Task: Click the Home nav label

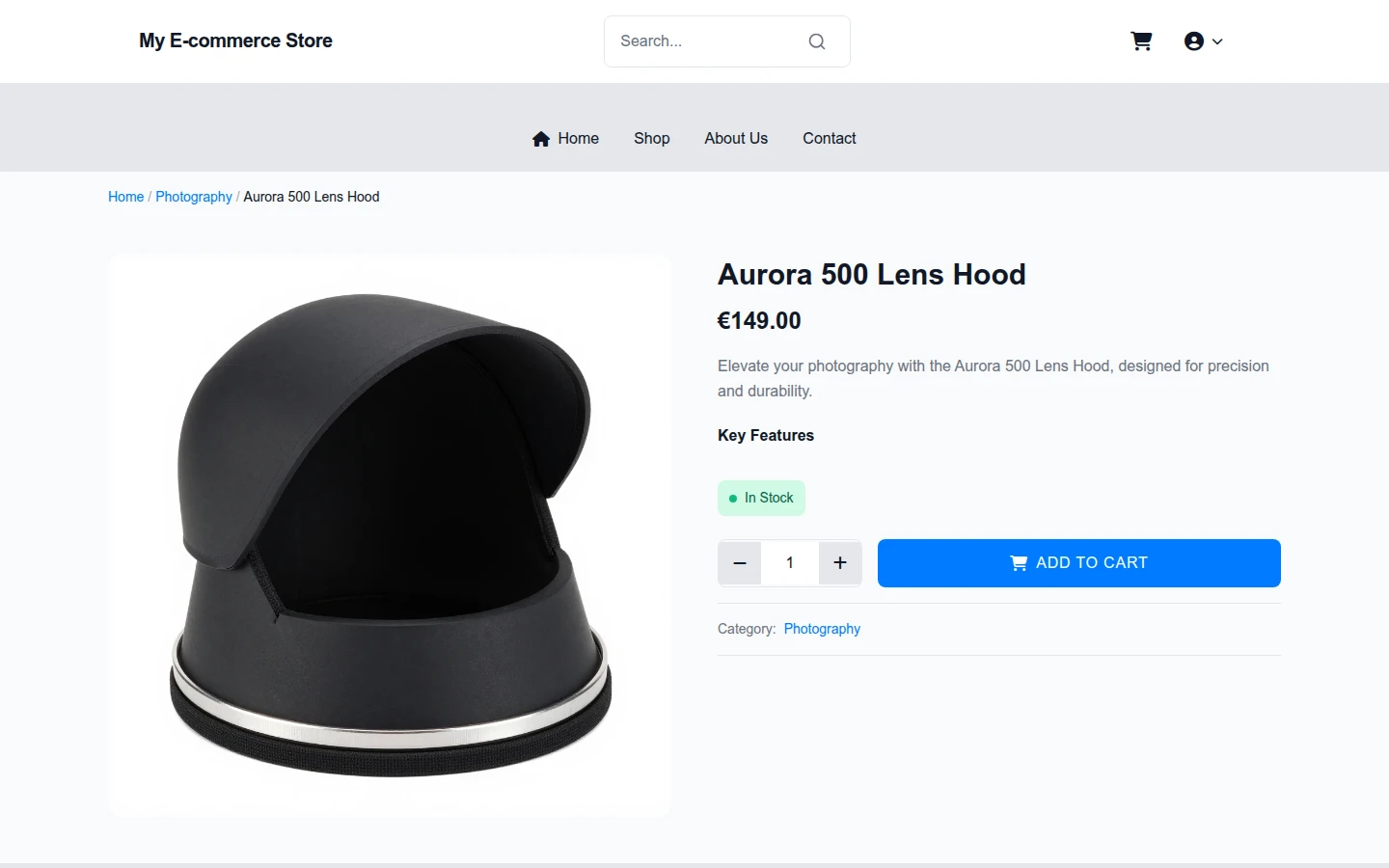Action: [579, 138]
